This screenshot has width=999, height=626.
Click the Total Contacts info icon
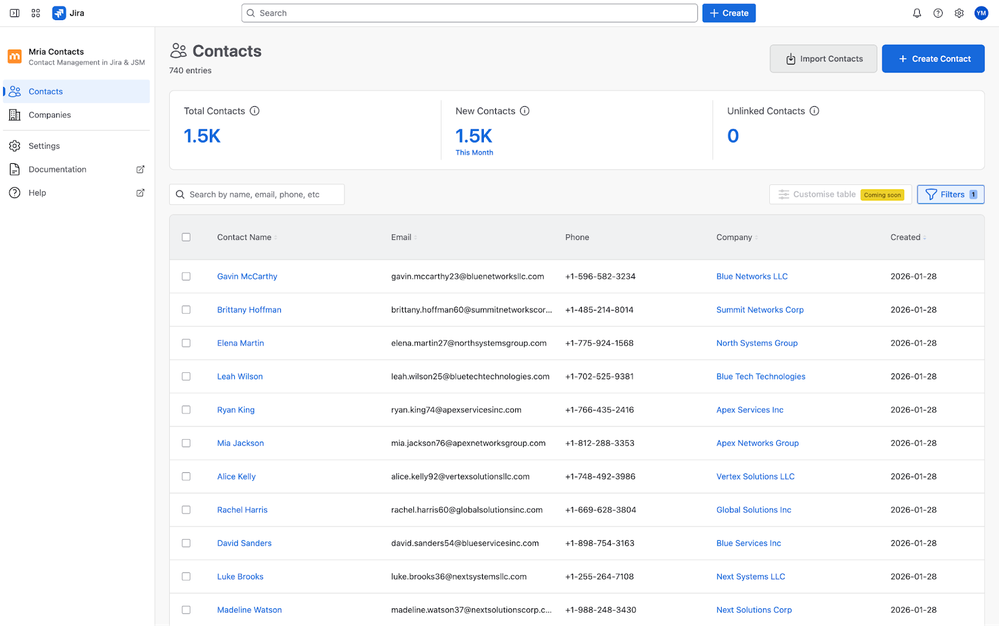click(254, 111)
